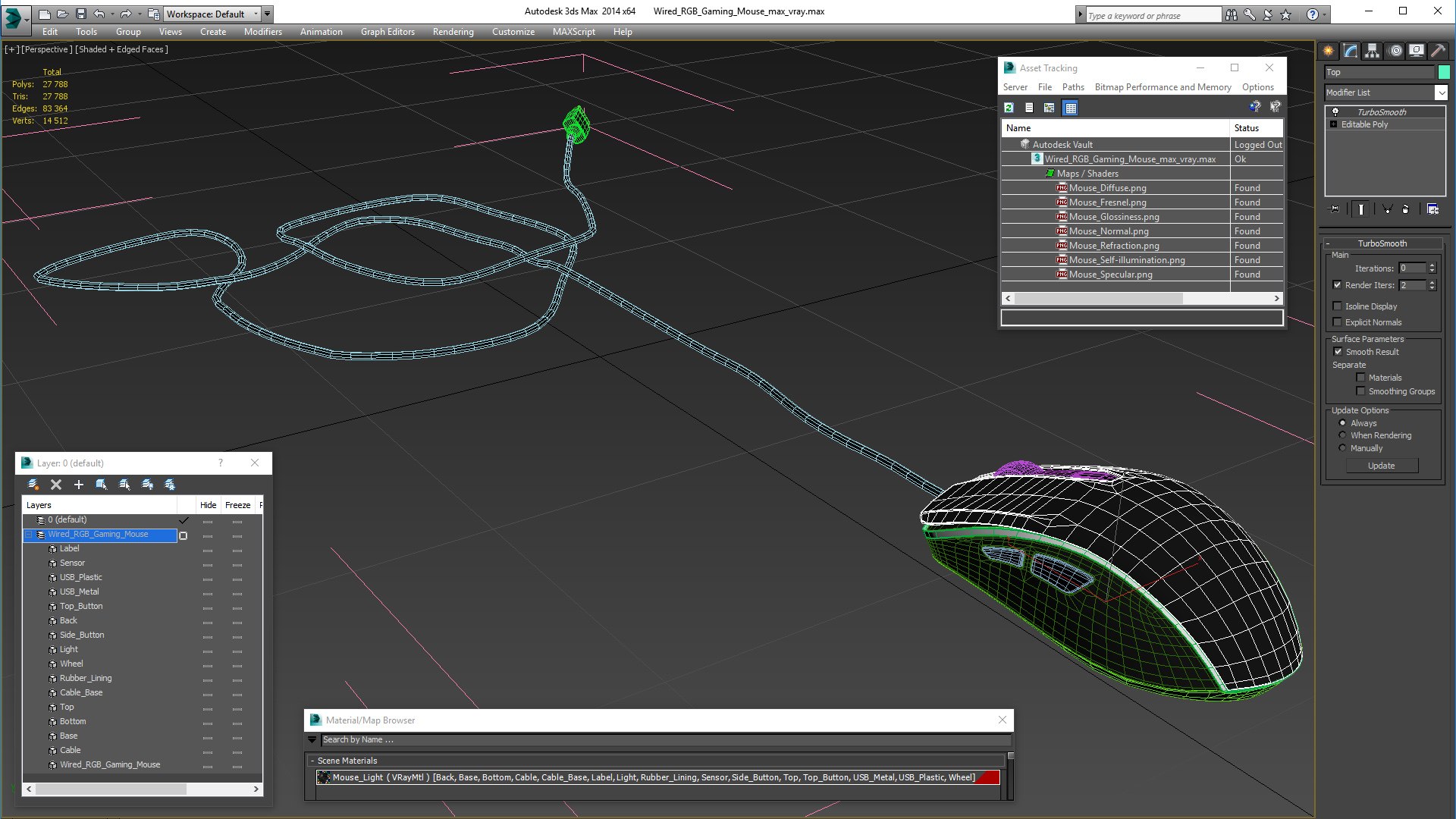This screenshot has height=819, width=1456.
Task: Collapse the Scene Materials group
Action: point(312,761)
